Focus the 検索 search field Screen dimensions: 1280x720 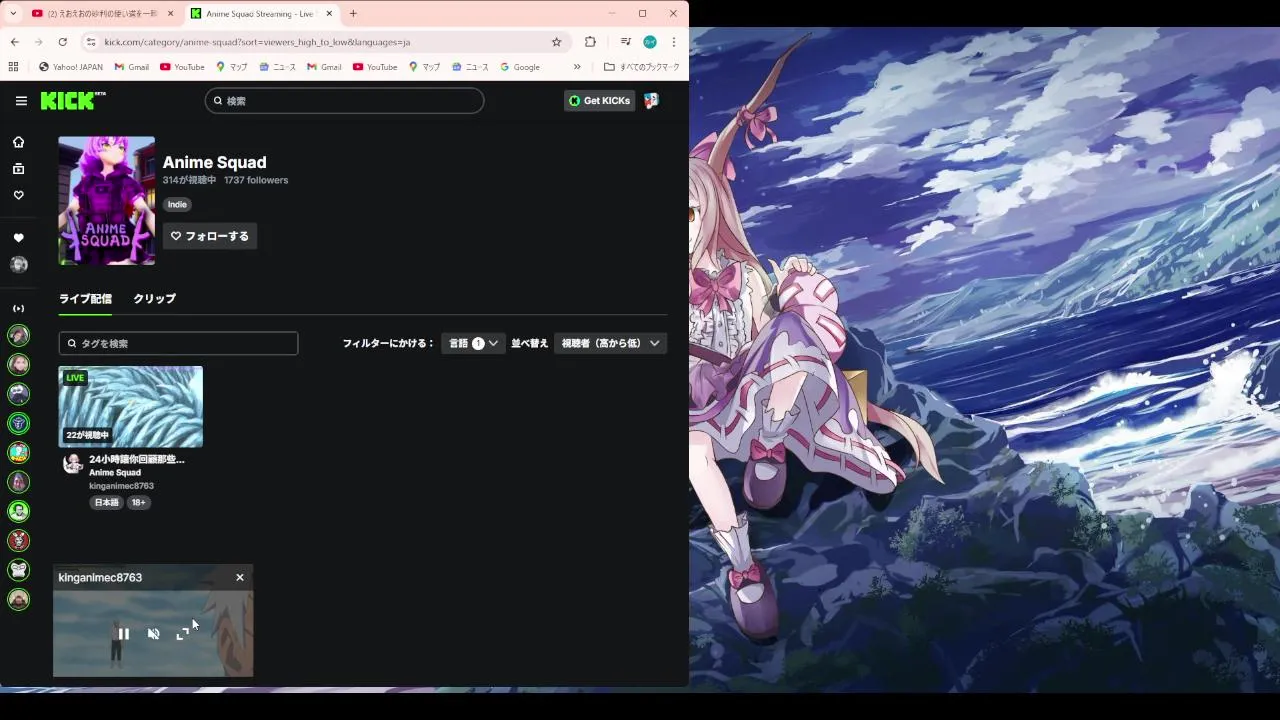[344, 101]
